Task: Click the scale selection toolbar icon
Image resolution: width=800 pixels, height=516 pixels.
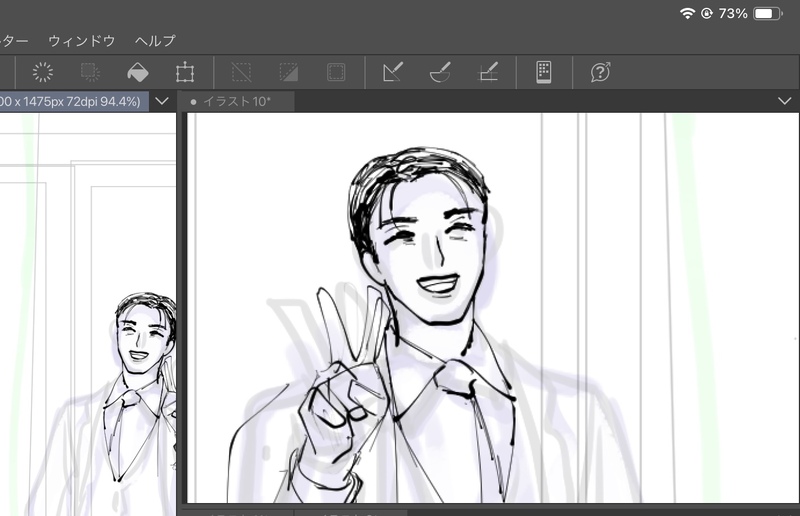Action: [x=90, y=72]
